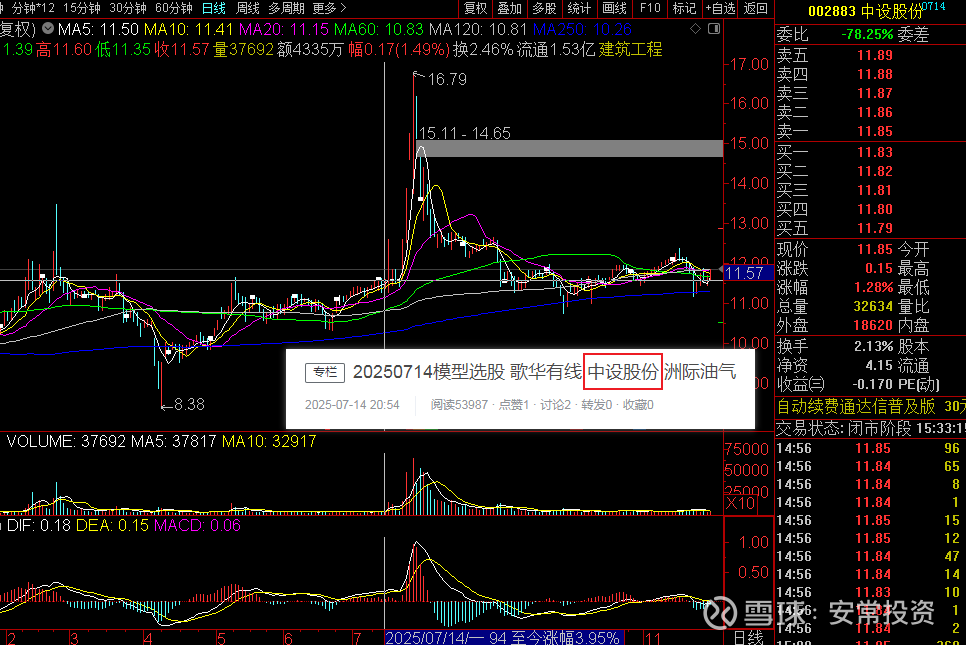Click the 外盘 18620 quote field
966x645 pixels.
click(835, 325)
